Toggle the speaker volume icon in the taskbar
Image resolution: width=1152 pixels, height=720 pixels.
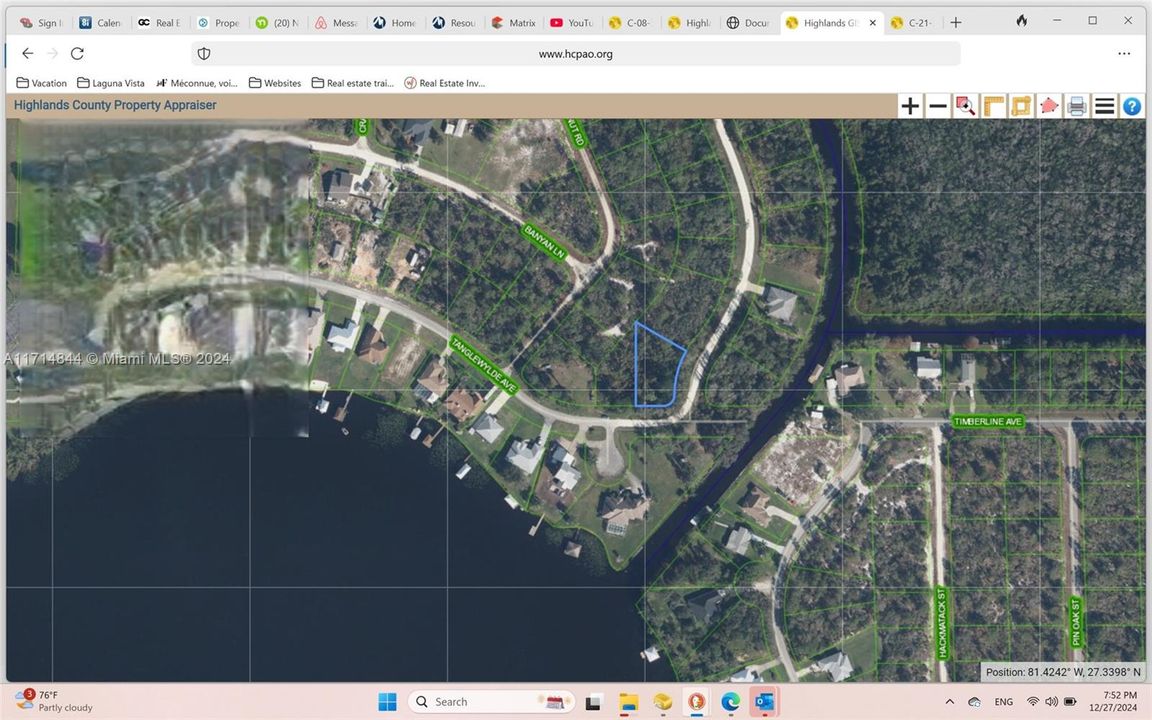[x=1052, y=702]
